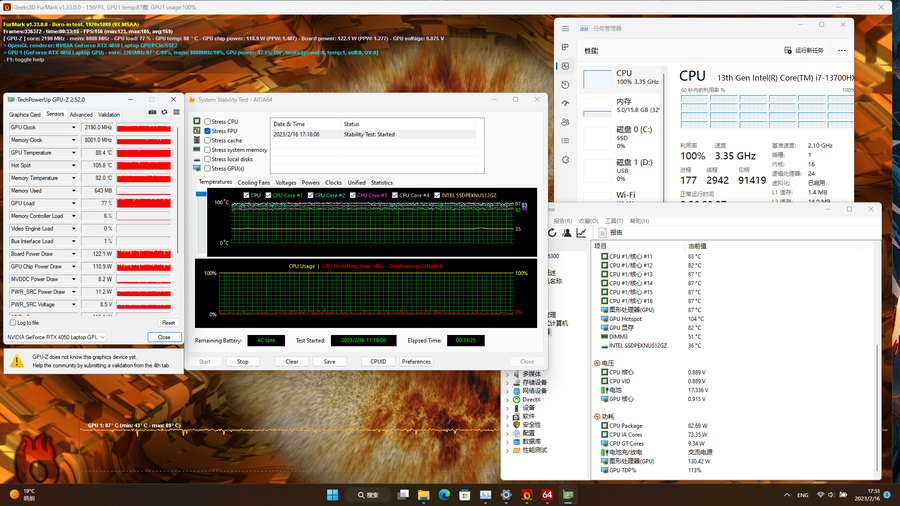Open Task Manager Services sidebar icon
This screenshot has width=900, height=506.
565,159
